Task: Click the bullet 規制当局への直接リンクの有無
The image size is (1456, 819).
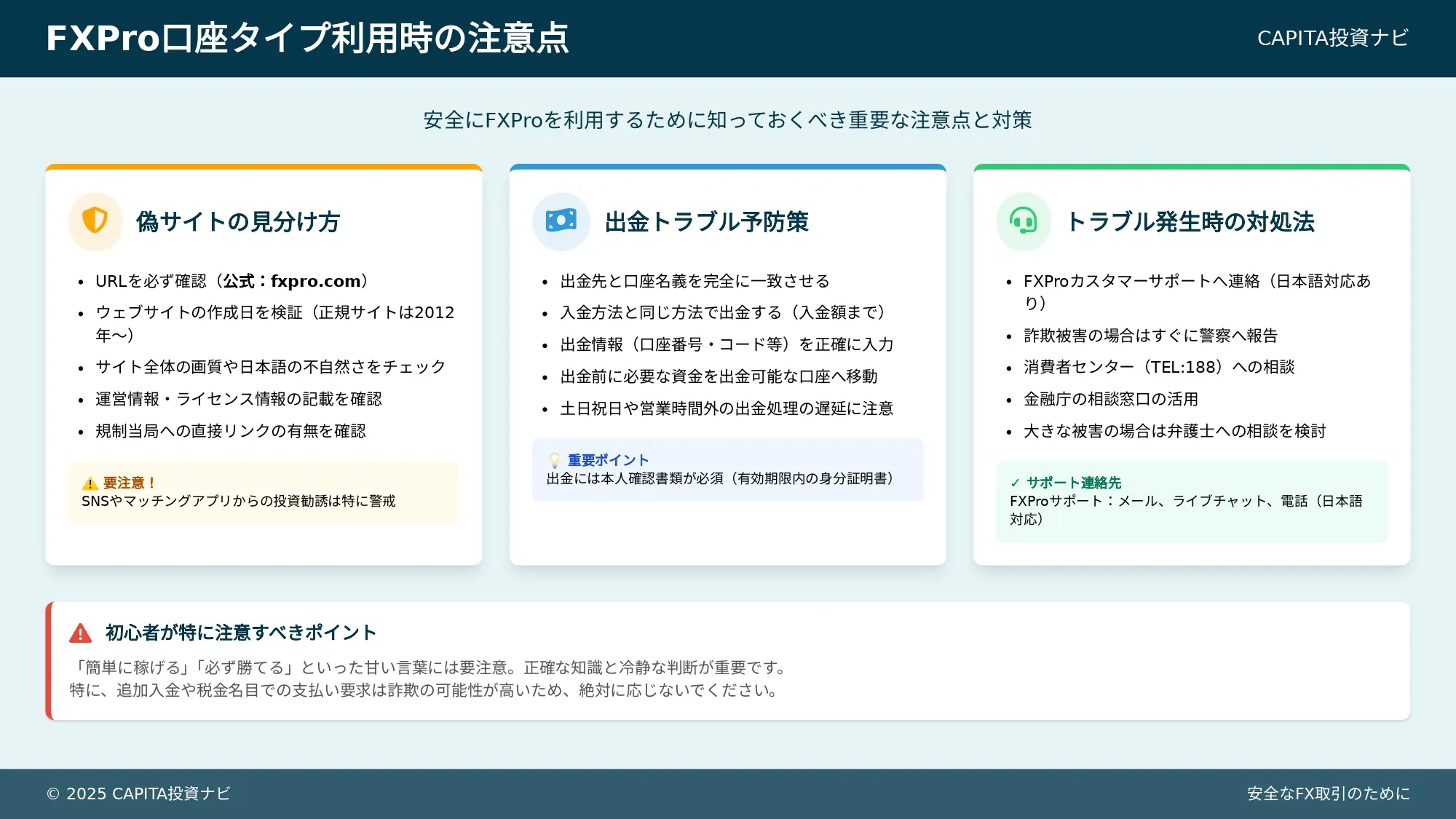Action: click(x=231, y=431)
